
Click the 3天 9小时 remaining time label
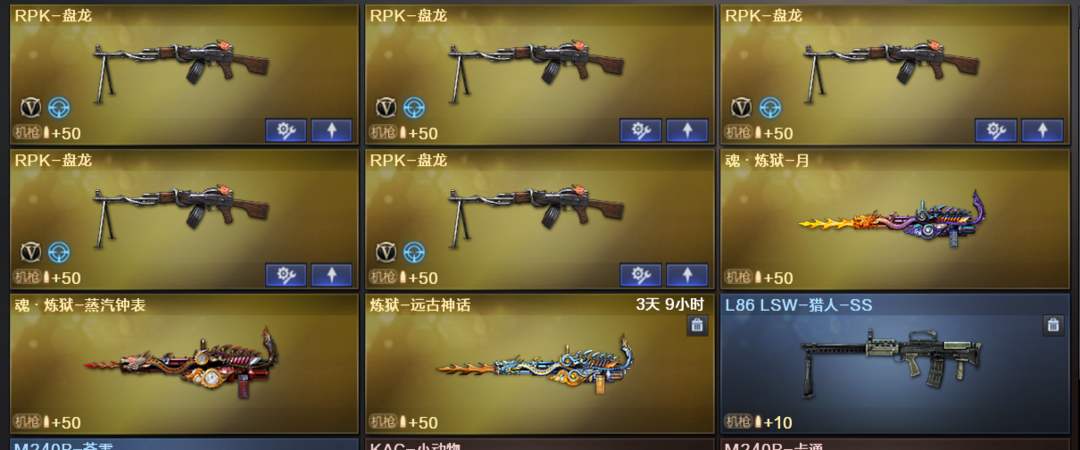[x=669, y=305]
